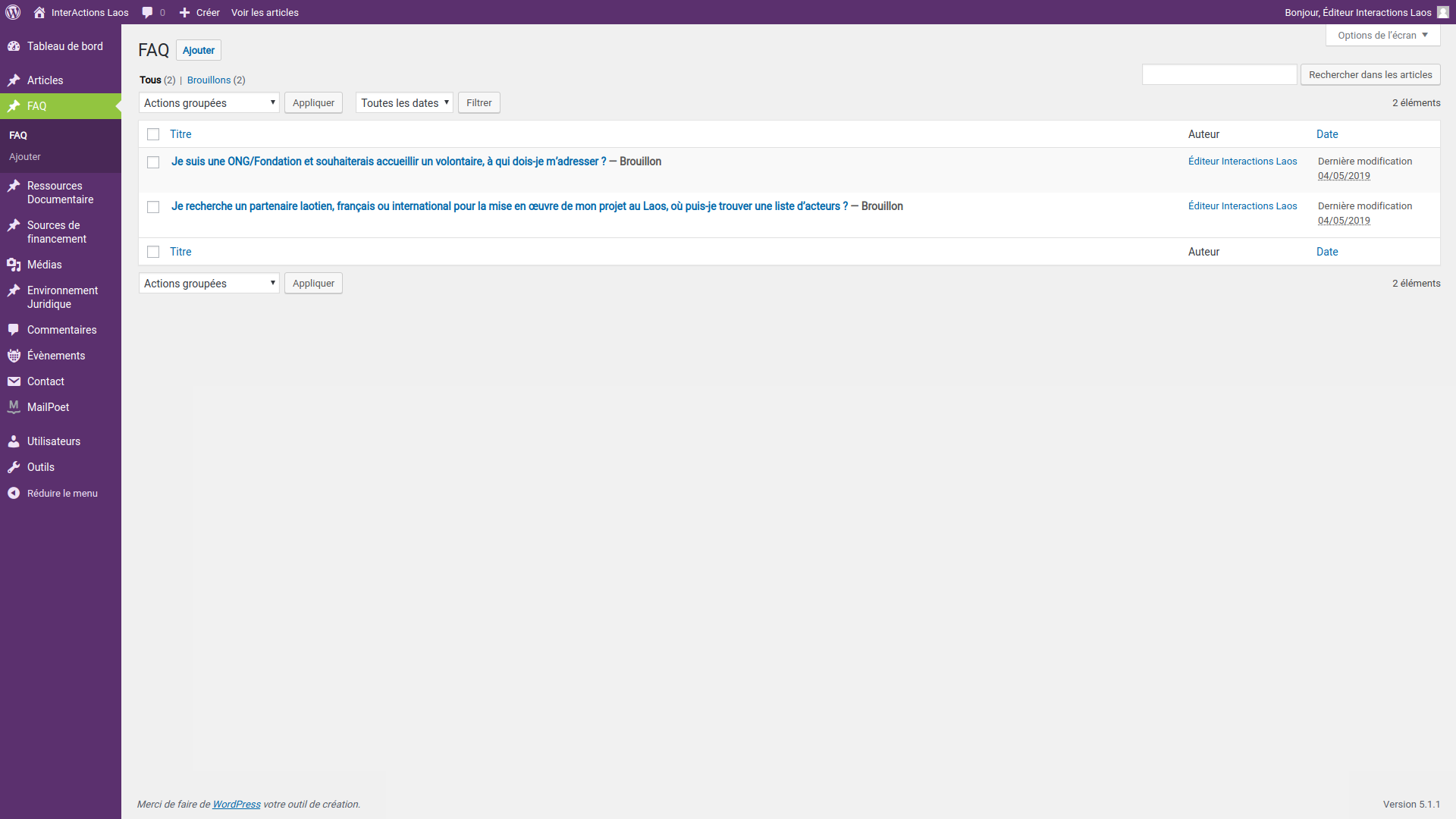Open the comments bubble icon in top bar
Viewport: 1456px width, 819px height.
(147, 12)
